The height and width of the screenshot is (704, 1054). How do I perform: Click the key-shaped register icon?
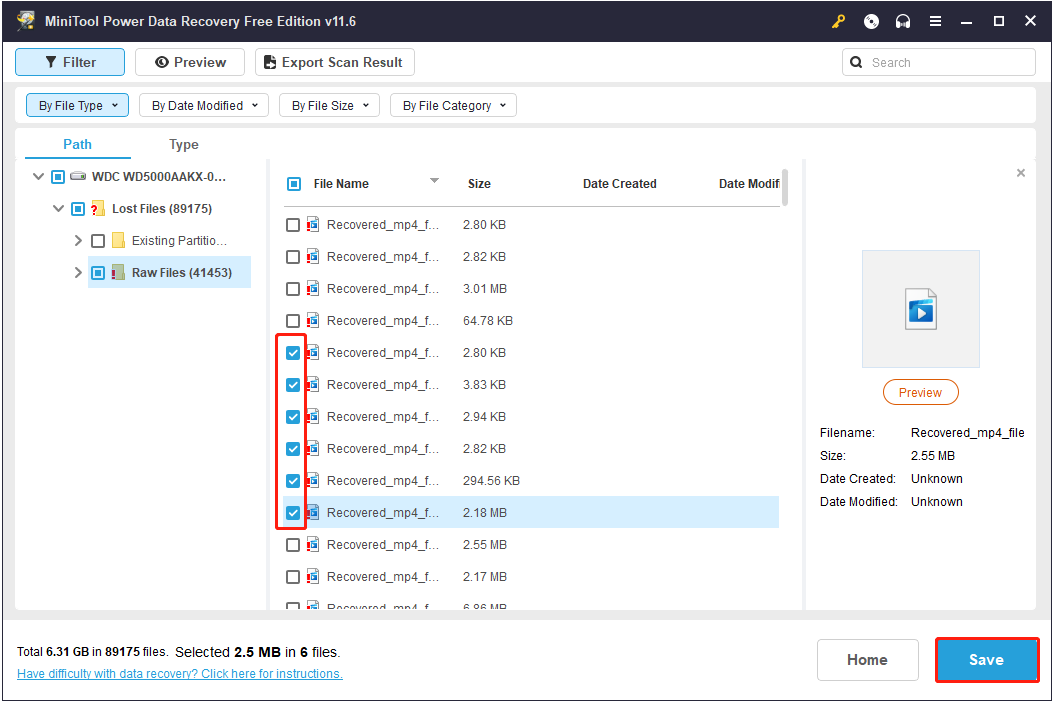tap(838, 22)
